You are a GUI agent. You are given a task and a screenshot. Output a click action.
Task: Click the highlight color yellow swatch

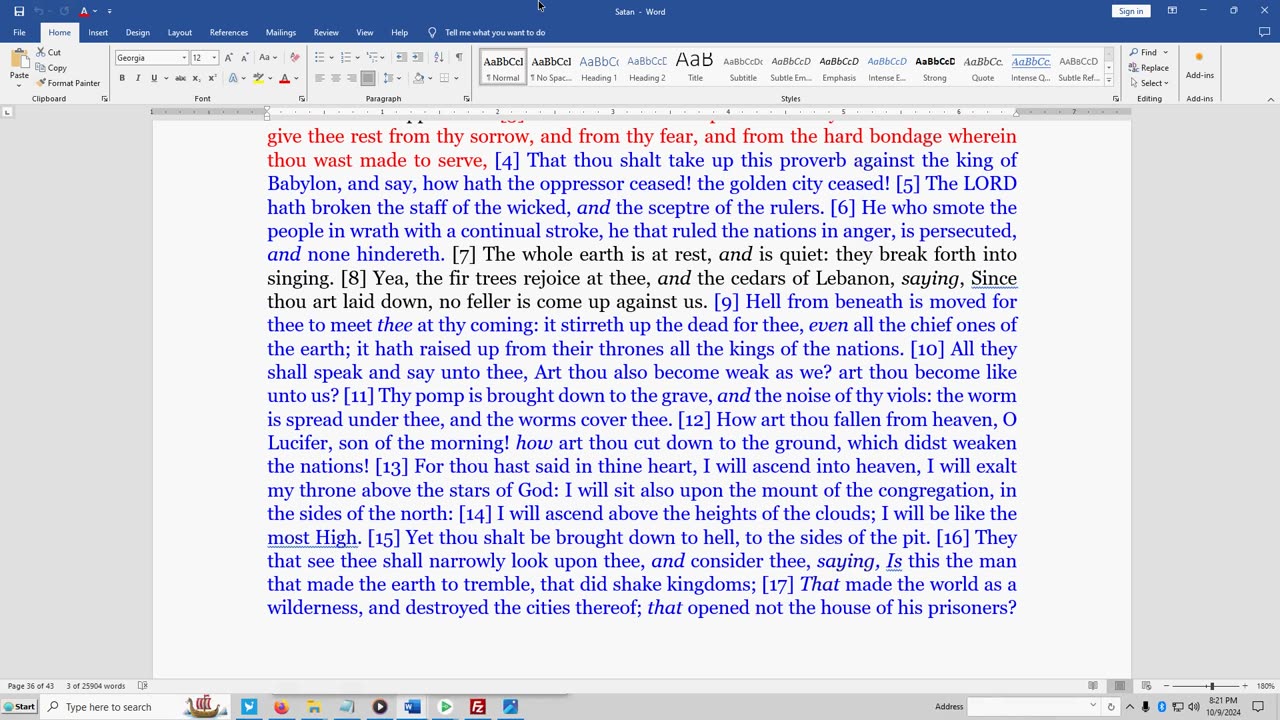pos(258,78)
